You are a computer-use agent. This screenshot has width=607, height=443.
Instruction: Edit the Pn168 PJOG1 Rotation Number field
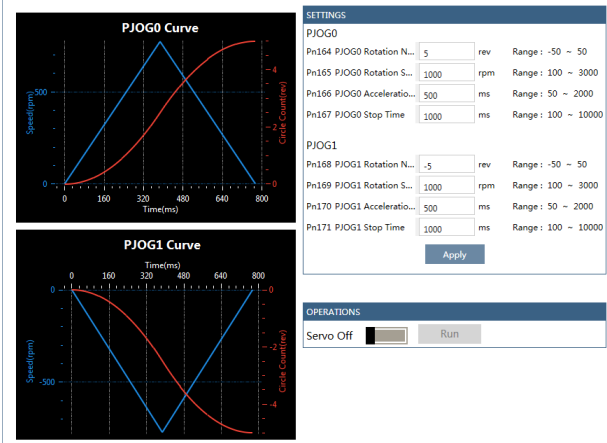[447, 165]
